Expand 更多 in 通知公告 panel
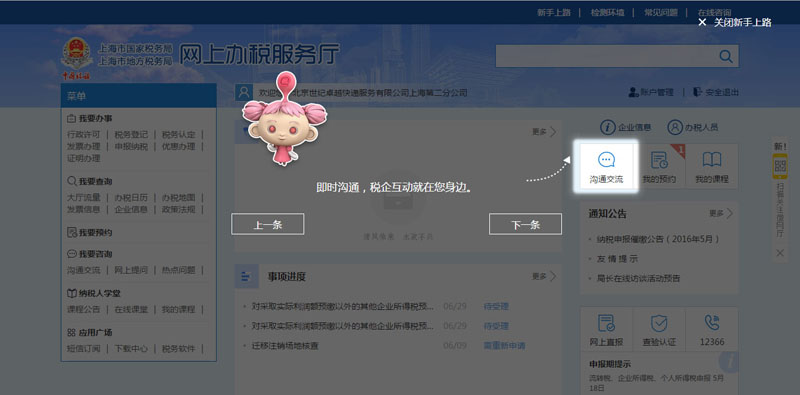Image resolution: width=800 pixels, height=395 pixels. pos(720,213)
